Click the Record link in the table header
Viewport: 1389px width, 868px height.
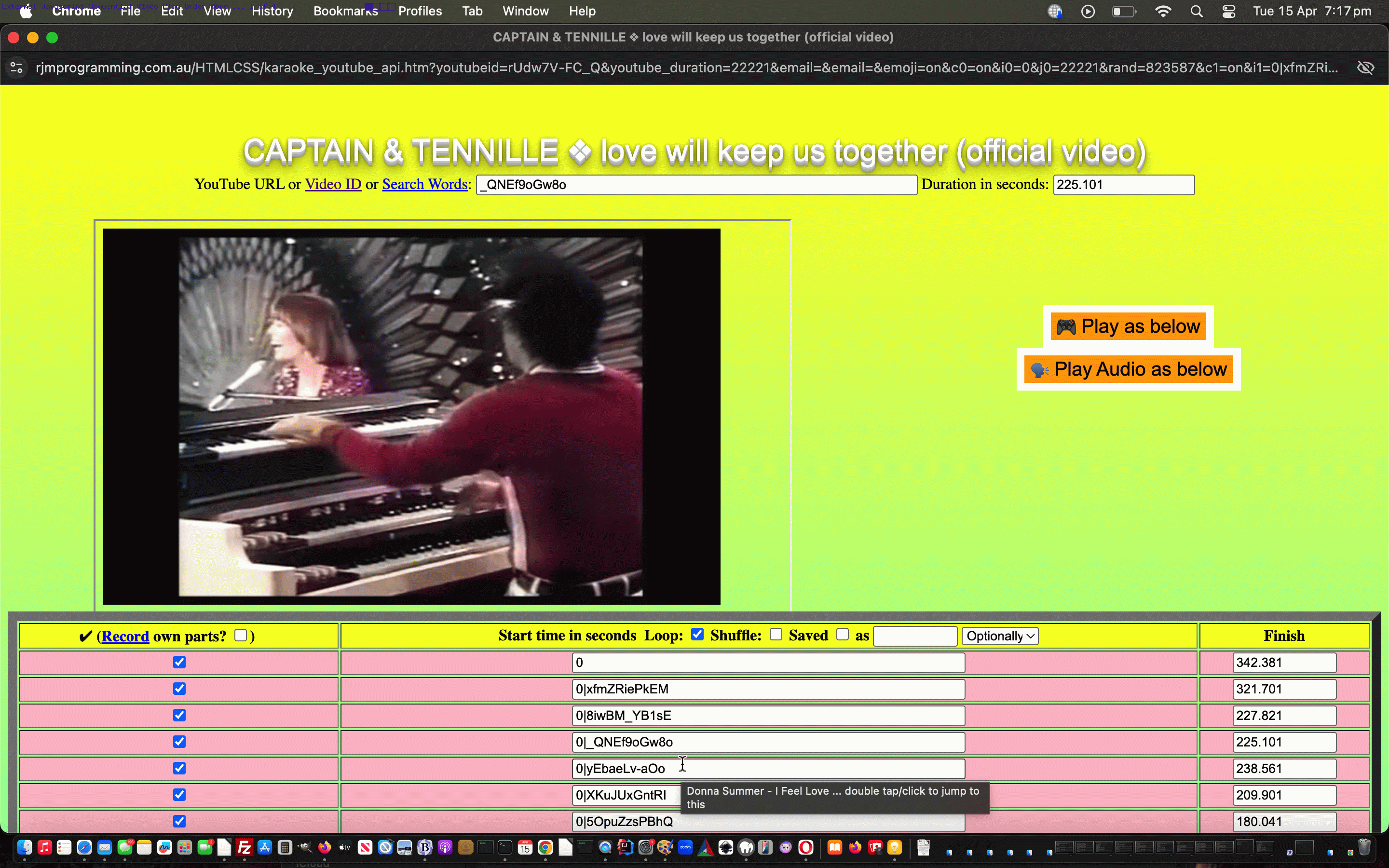pos(125,636)
